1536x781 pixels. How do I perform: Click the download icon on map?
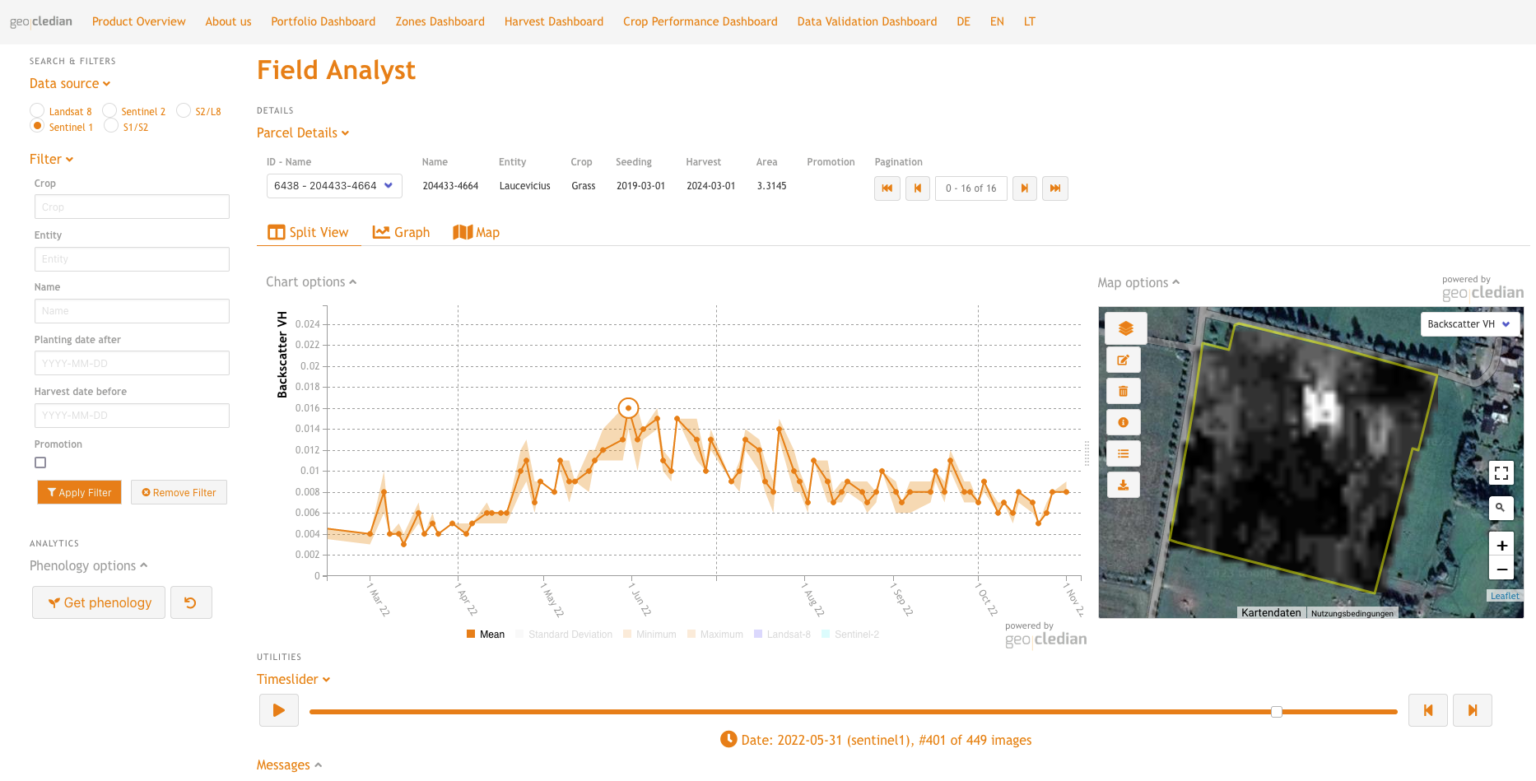[x=1122, y=485]
